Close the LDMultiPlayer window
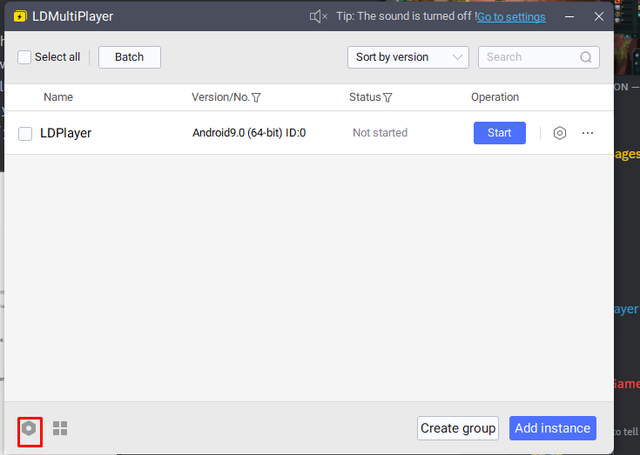 click(599, 17)
